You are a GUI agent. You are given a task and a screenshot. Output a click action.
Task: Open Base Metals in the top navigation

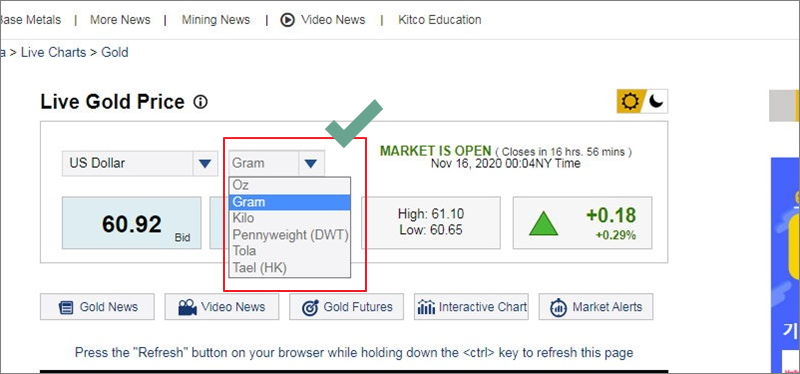[30, 20]
